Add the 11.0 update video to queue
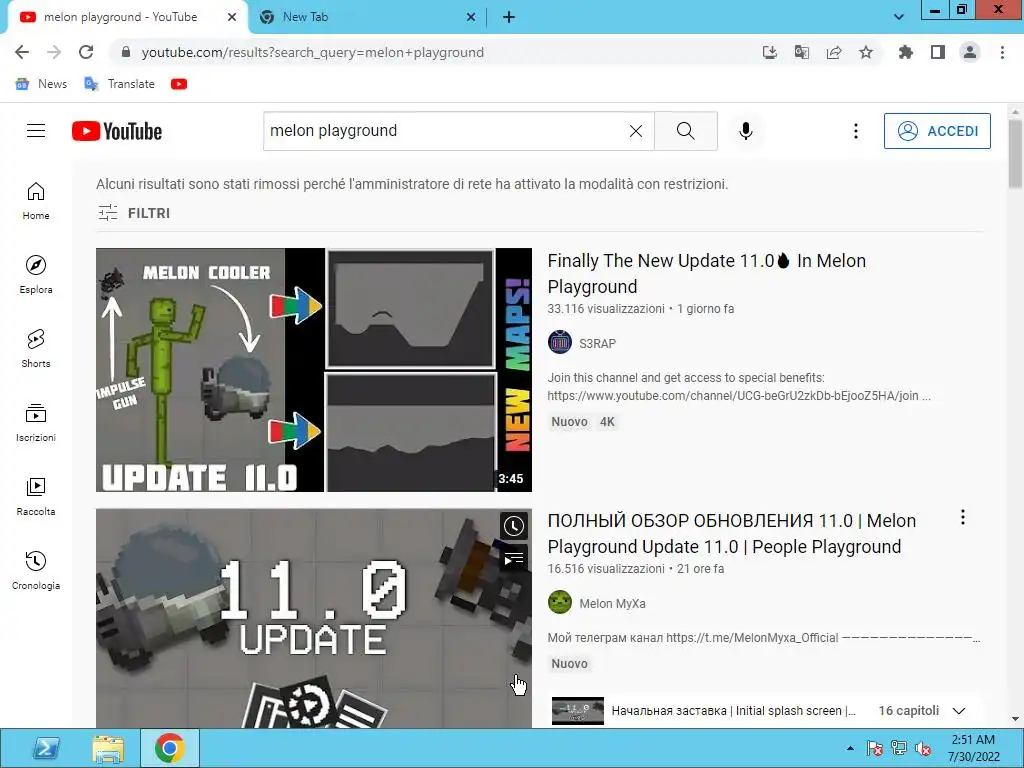The height and width of the screenshot is (768, 1024). tap(514, 558)
